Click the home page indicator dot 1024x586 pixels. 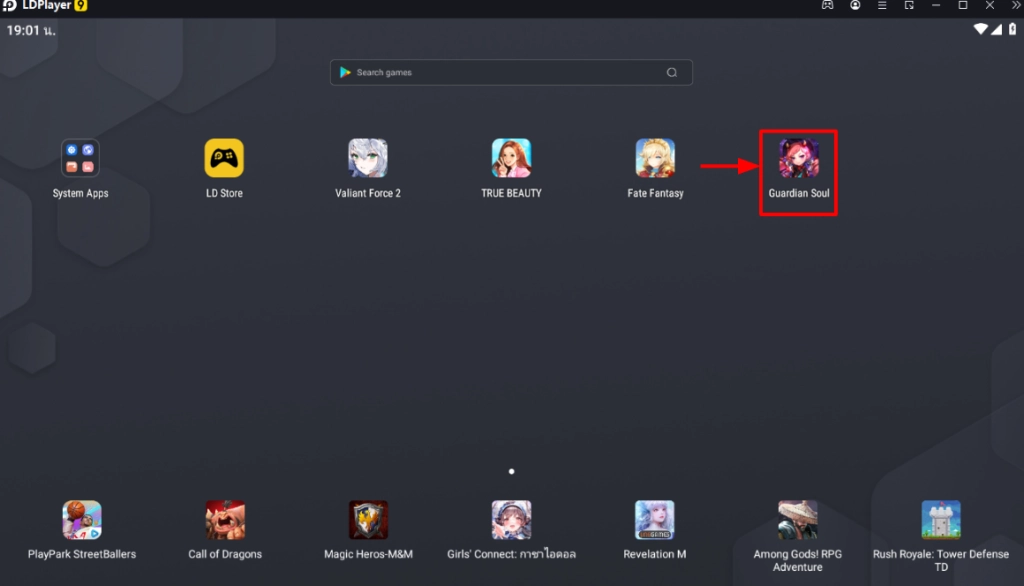pyautogui.click(x=511, y=471)
